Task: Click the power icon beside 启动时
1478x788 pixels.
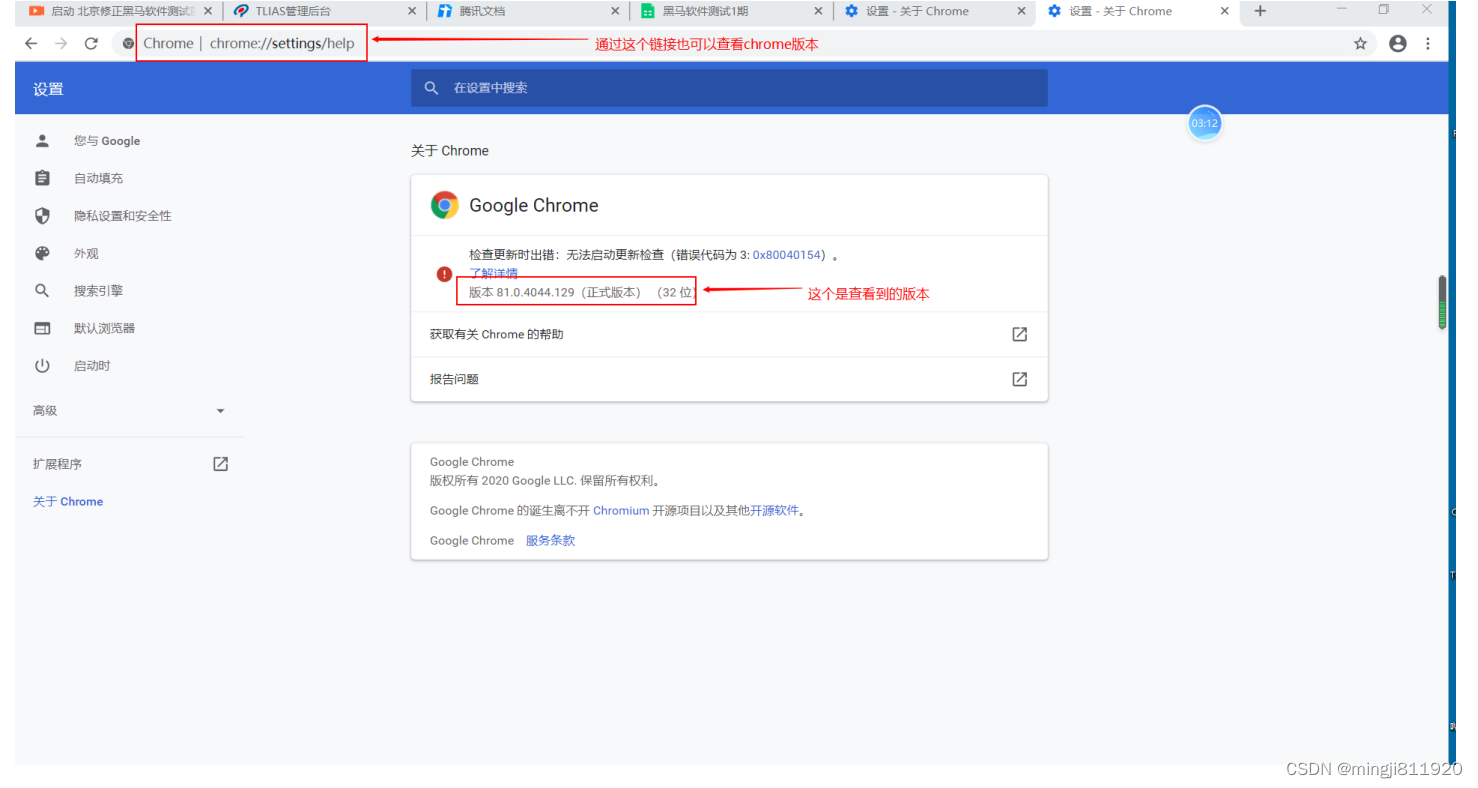Action: [42, 366]
